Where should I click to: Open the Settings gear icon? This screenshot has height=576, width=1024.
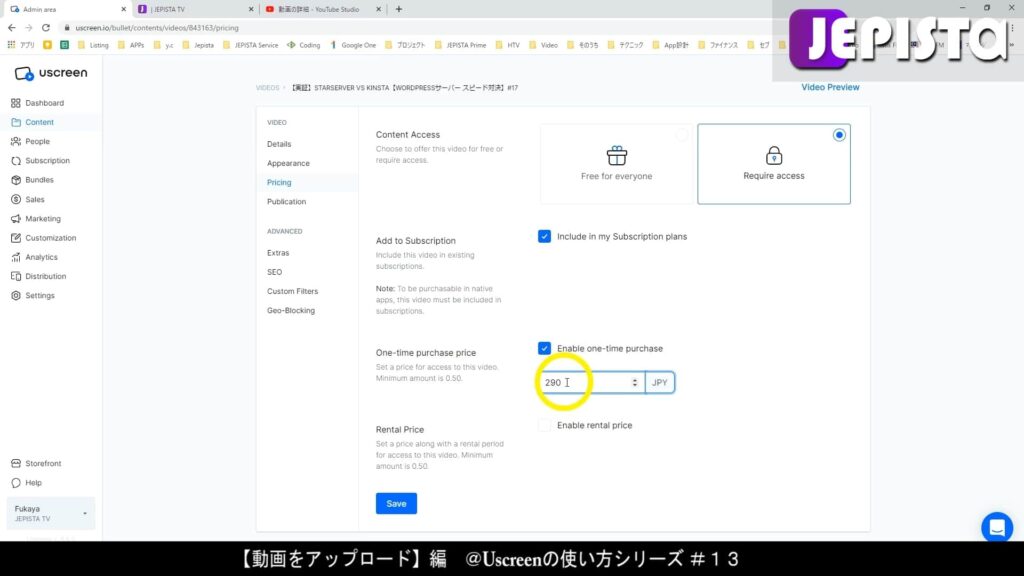tap(16, 296)
